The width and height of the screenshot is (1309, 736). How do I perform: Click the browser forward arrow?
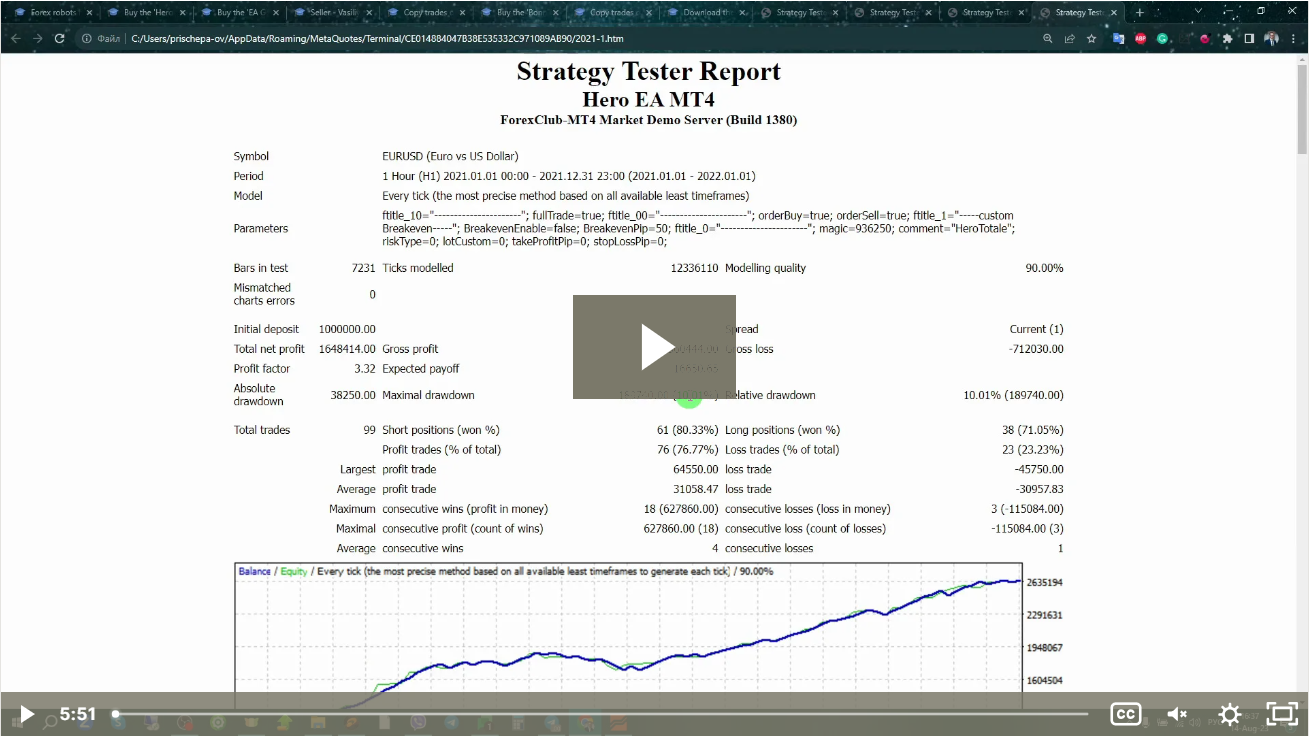tap(37, 39)
